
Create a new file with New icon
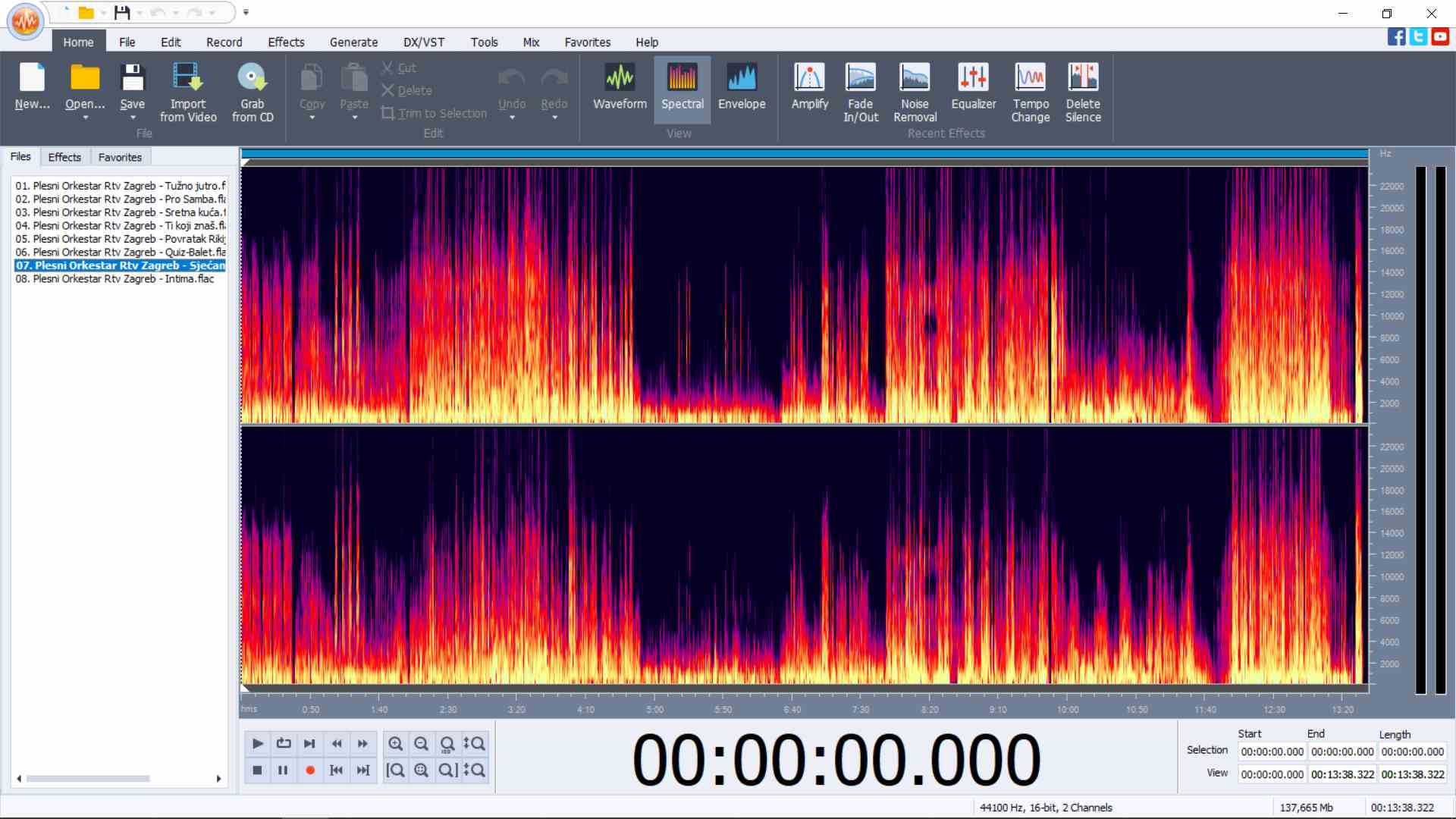[32, 77]
